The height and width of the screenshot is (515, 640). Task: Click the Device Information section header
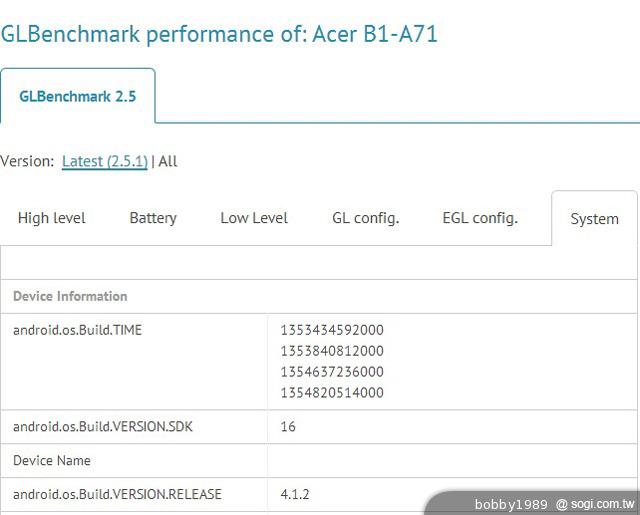click(70, 296)
